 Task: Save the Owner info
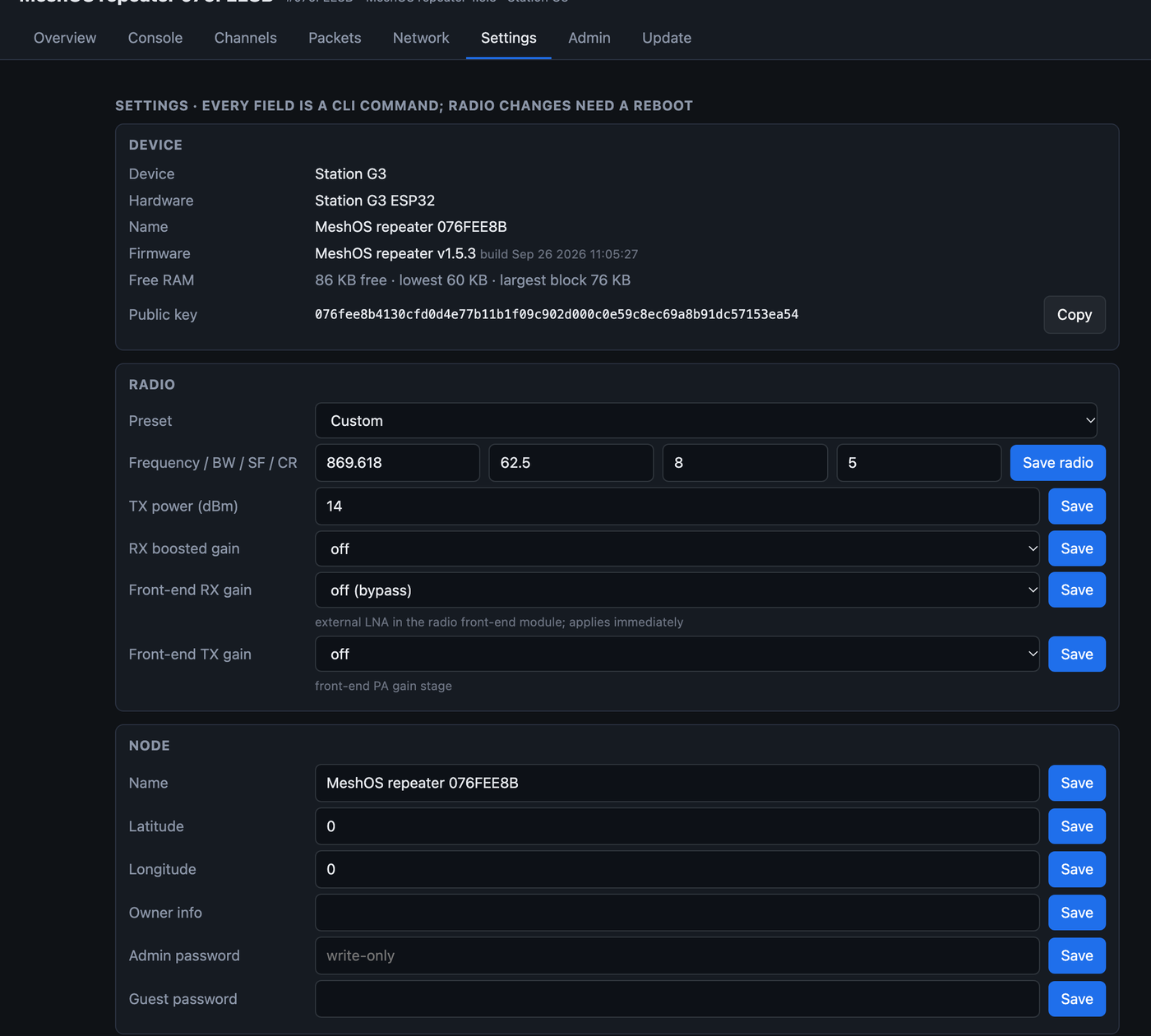point(1076,913)
